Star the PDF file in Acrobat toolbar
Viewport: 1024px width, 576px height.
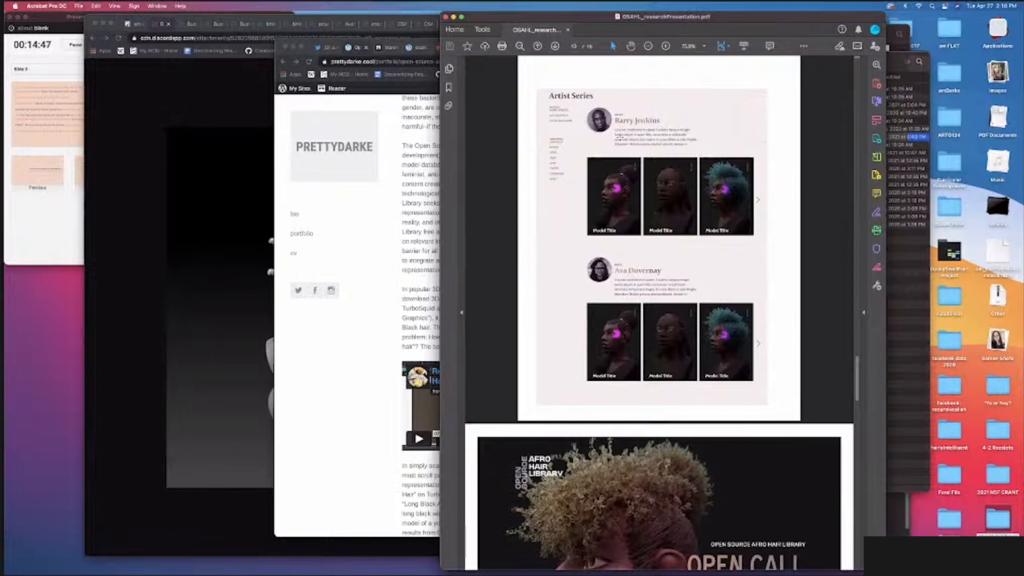pos(467,46)
